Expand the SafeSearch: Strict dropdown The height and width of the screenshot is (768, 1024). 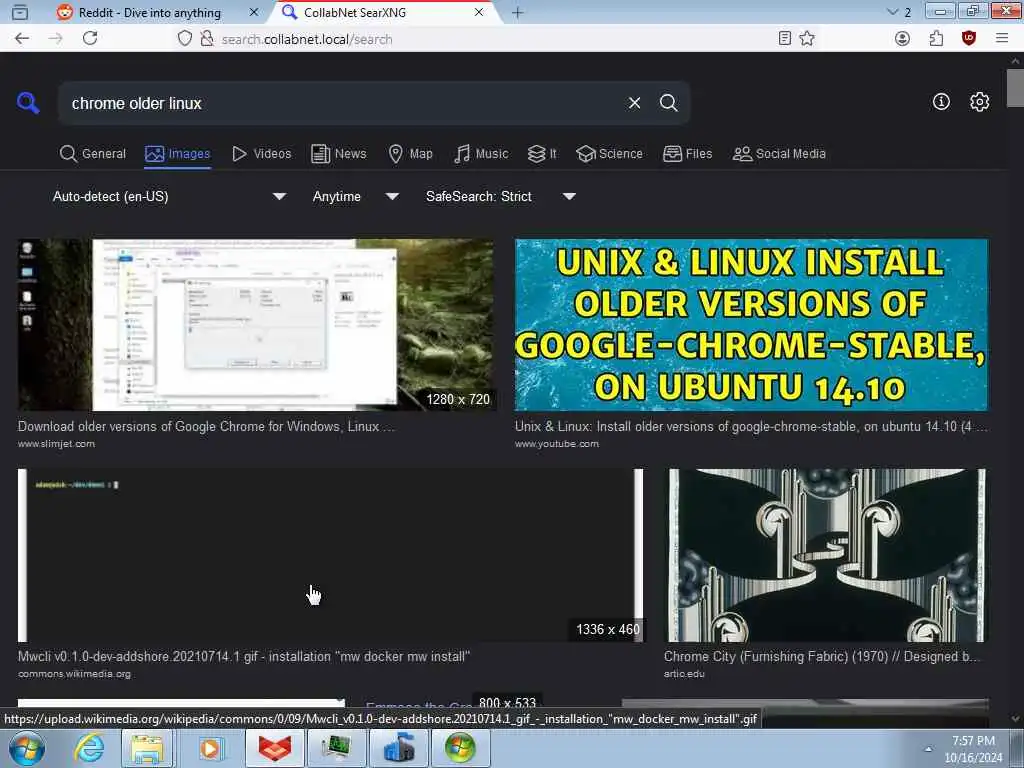pos(500,197)
